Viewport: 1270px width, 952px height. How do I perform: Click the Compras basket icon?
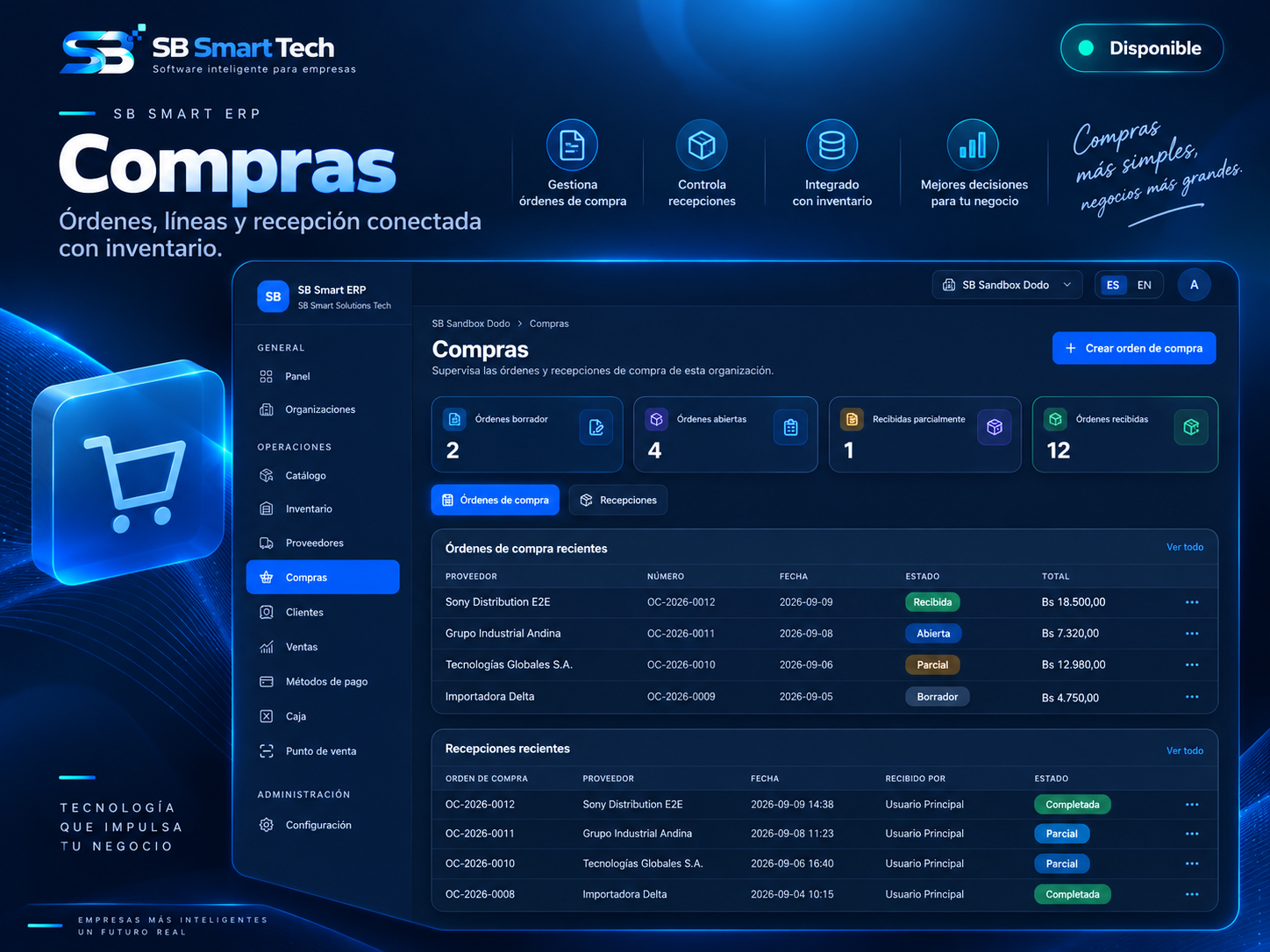click(266, 577)
